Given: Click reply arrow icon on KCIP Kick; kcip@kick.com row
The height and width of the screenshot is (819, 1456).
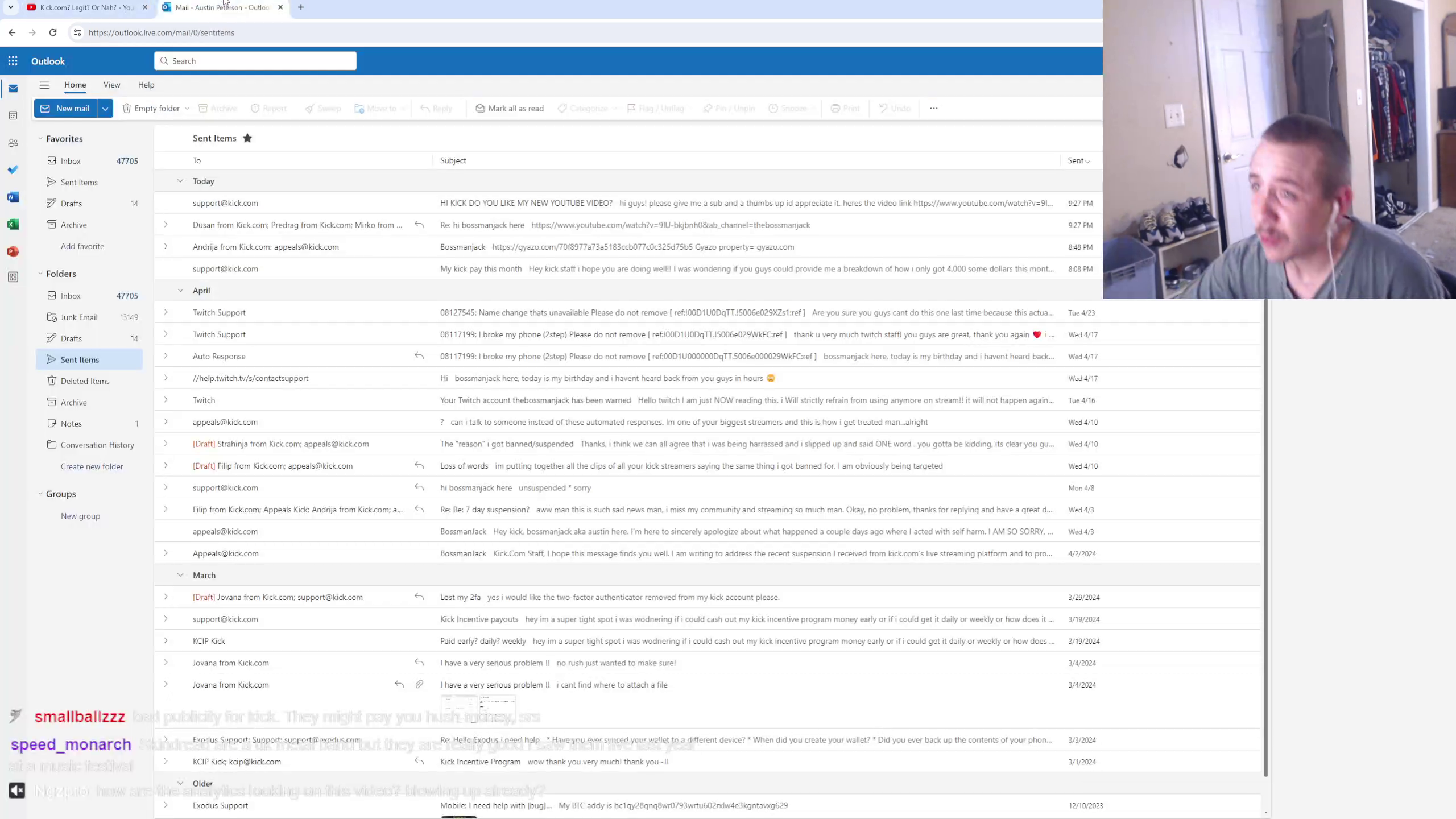Looking at the screenshot, I should (x=419, y=761).
